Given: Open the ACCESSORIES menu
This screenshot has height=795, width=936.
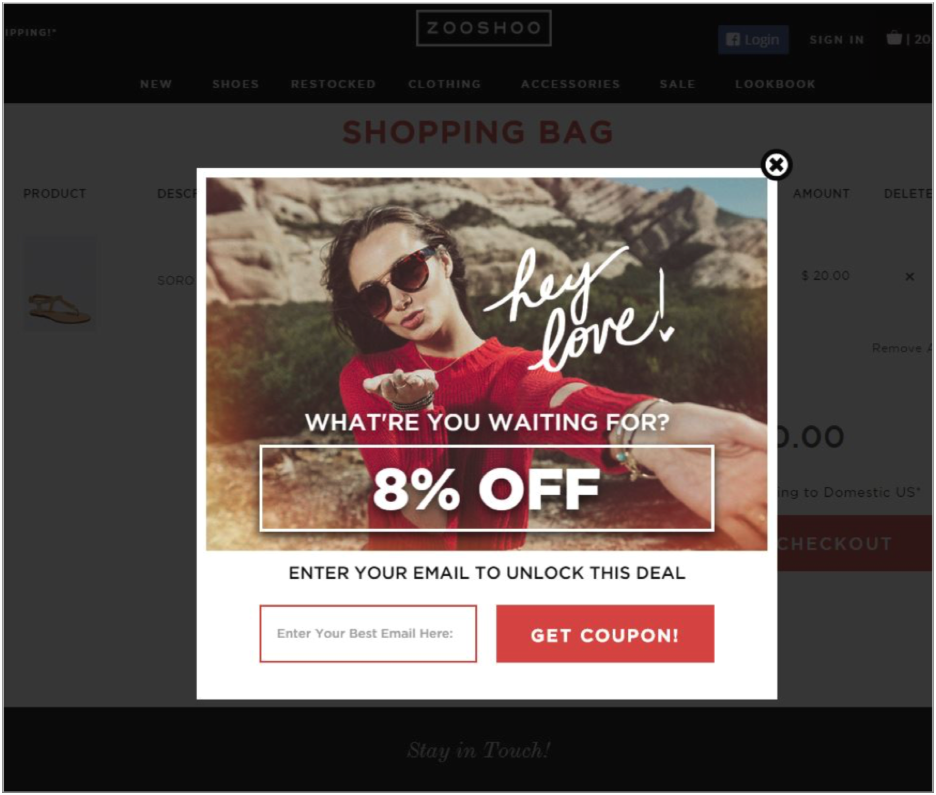Looking at the screenshot, I should (x=570, y=84).
